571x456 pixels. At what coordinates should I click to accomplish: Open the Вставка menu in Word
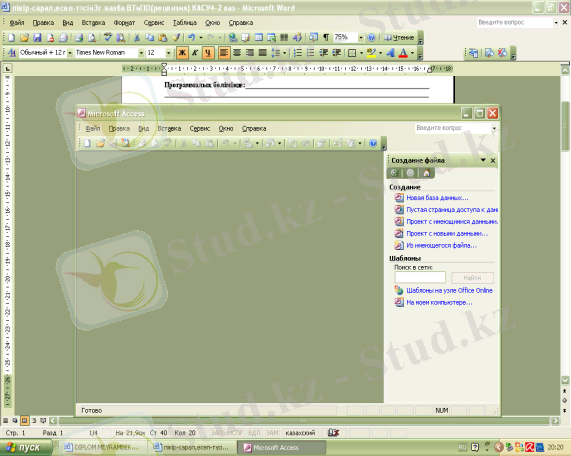(93, 23)
